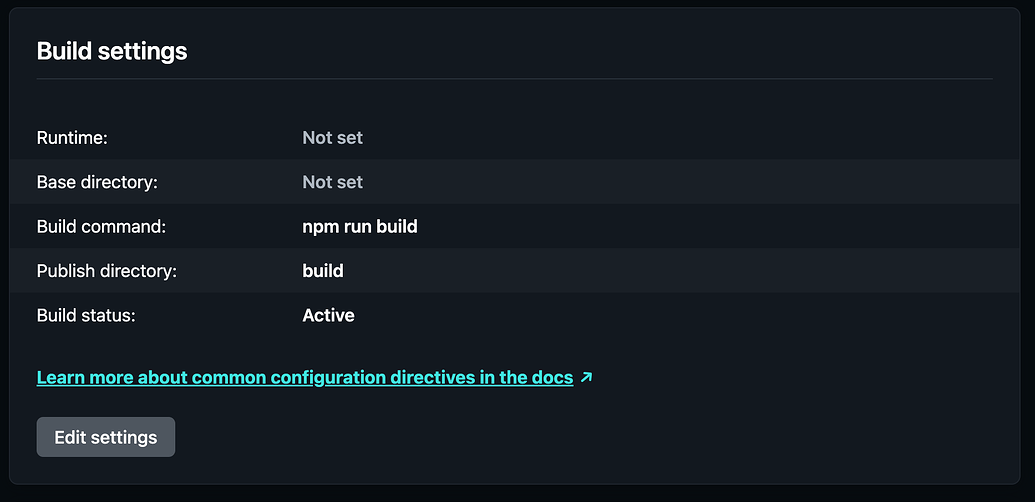The width and height of the screenshot is (1035, 502).
Task: Click blank space right of 'npm run build'
Action: click(700, 227)
